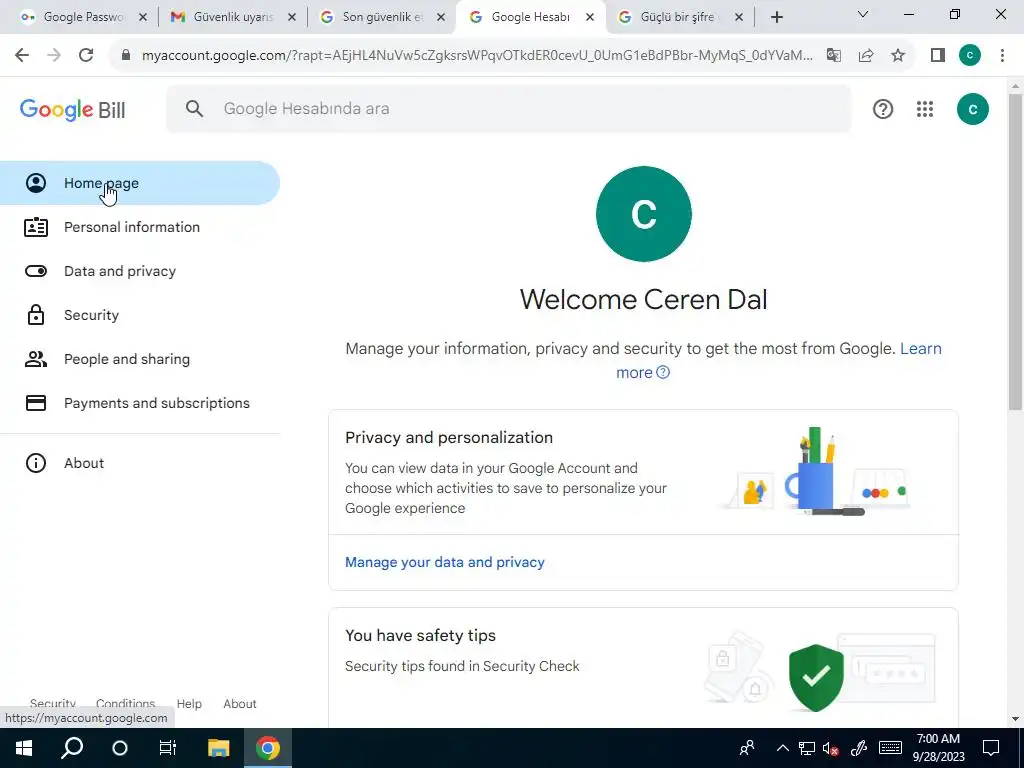Open People and sharing in sidebar
The image size is (1024, 768).
pyautogui.click(x=140, y=359)
